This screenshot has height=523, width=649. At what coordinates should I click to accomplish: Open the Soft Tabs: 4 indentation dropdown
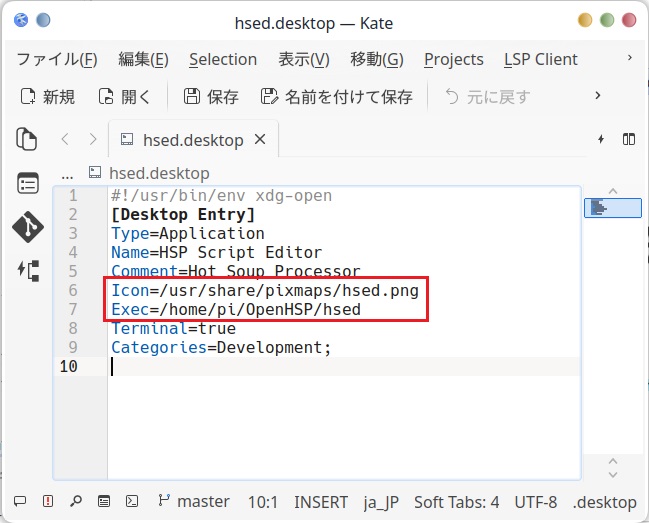pyautogui.click(x=456, y=502)
